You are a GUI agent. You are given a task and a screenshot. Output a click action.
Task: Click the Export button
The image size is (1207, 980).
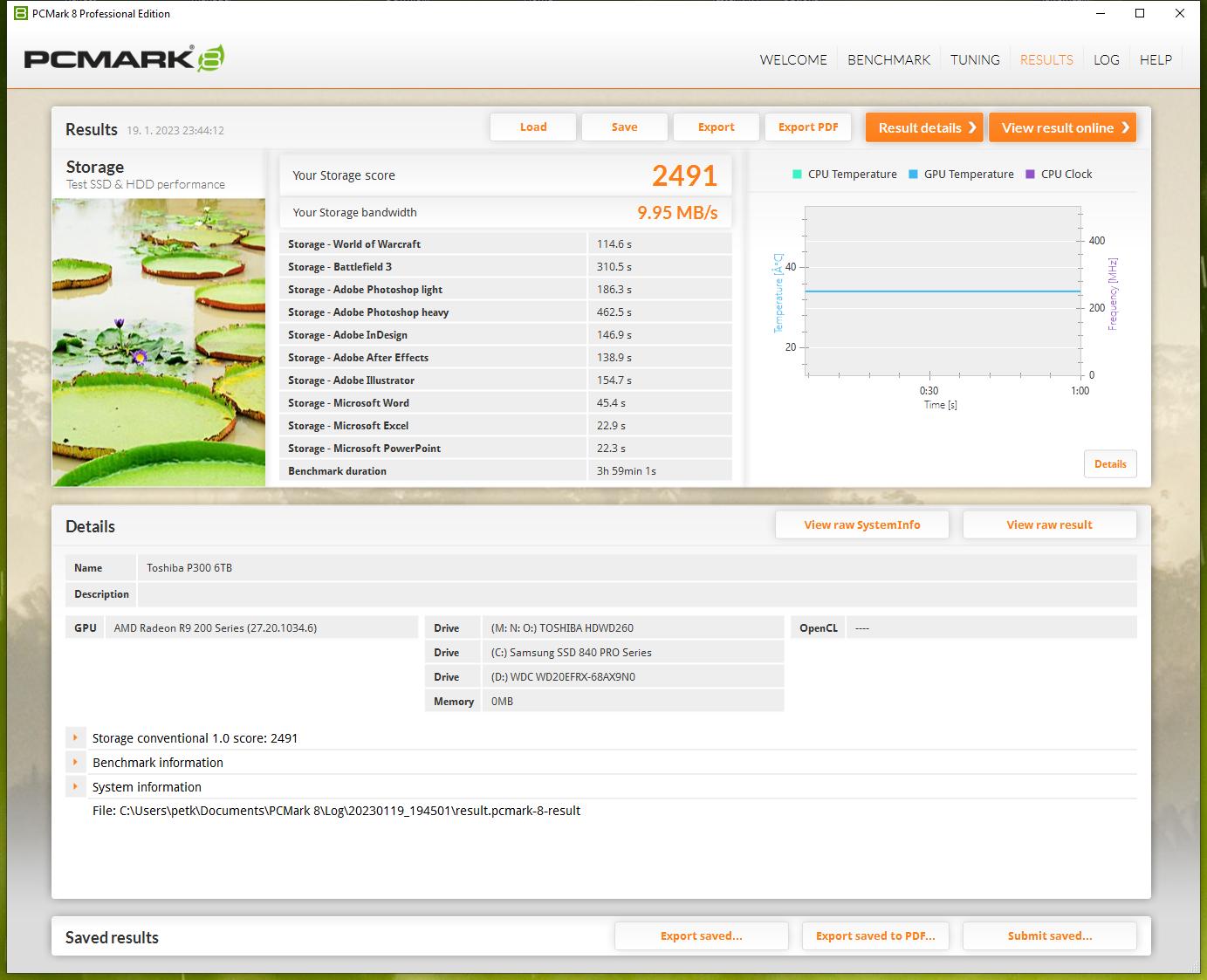click(x=717, y=127)
